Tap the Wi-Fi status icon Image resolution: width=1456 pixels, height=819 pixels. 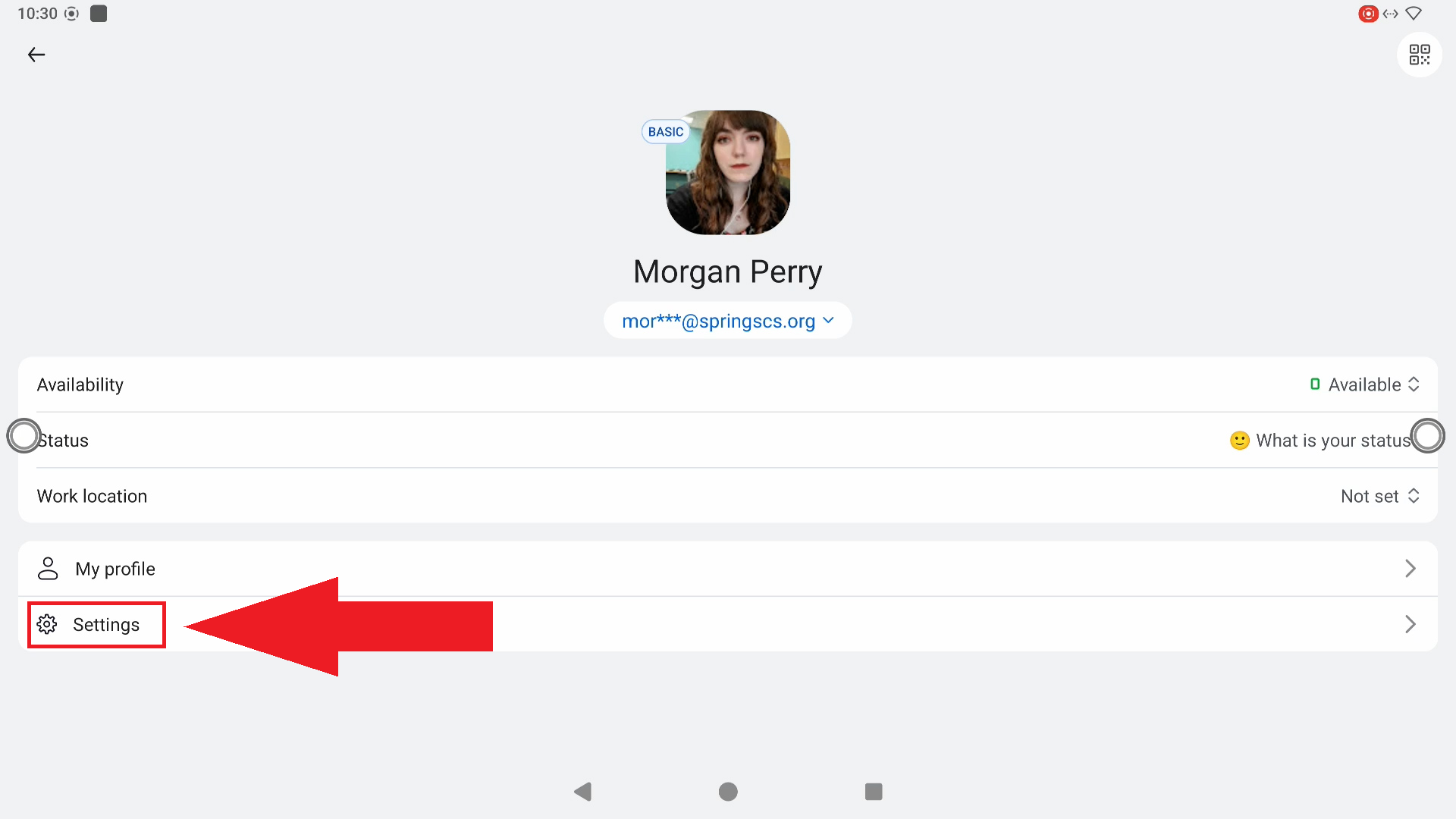pos(1414,14)
